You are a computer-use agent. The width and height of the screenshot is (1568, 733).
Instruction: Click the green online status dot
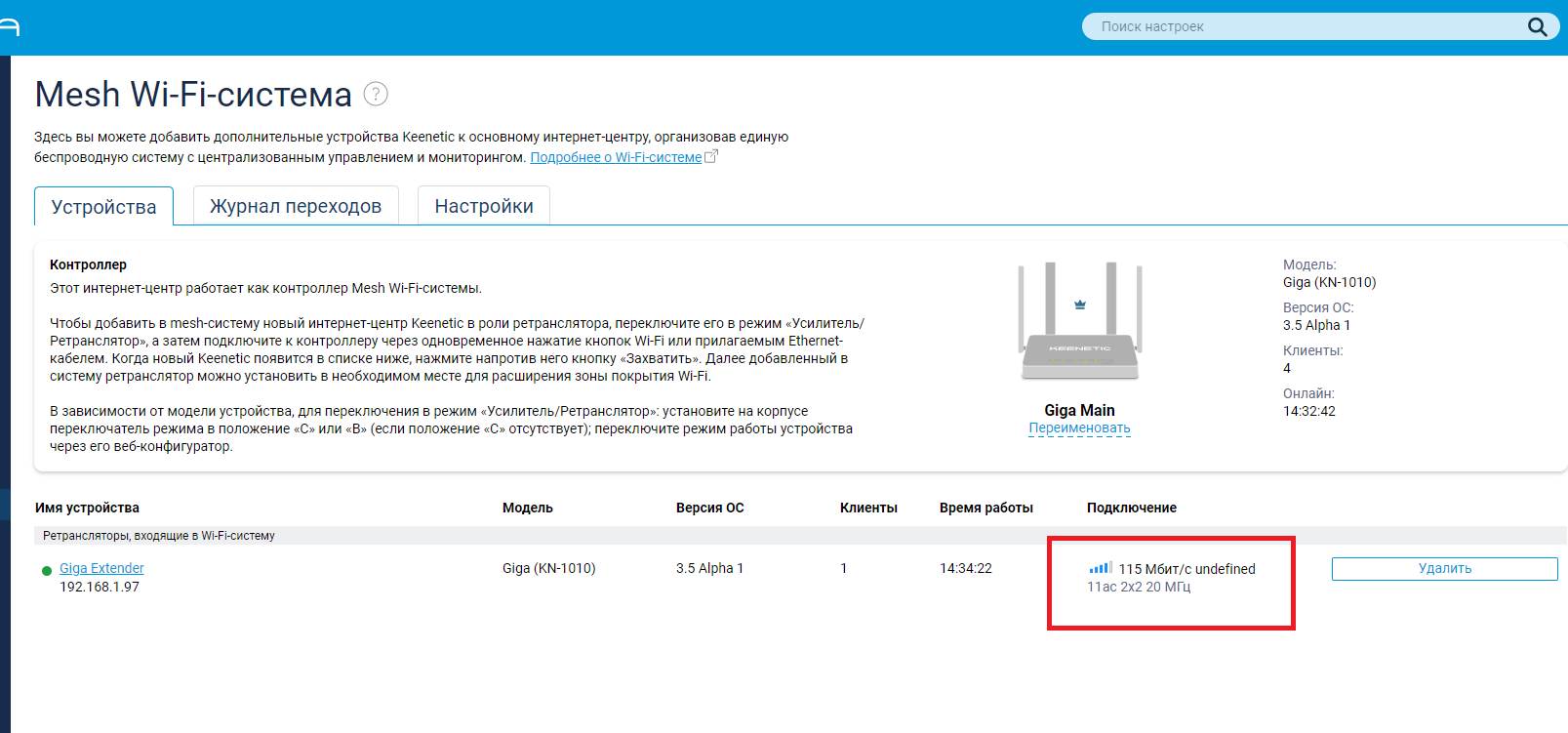click(x=46, y=571)
